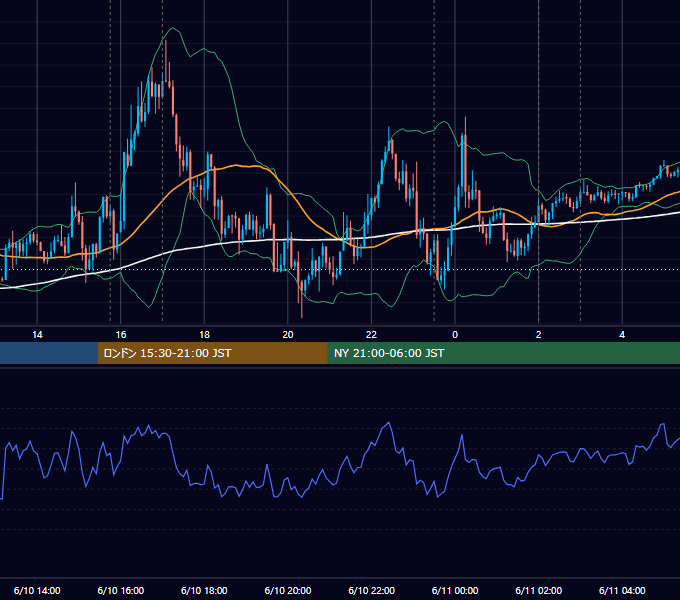Screen dimensions: 680x600
Task: Click the 22 hour axis label
Action: (x=371, y=335)
